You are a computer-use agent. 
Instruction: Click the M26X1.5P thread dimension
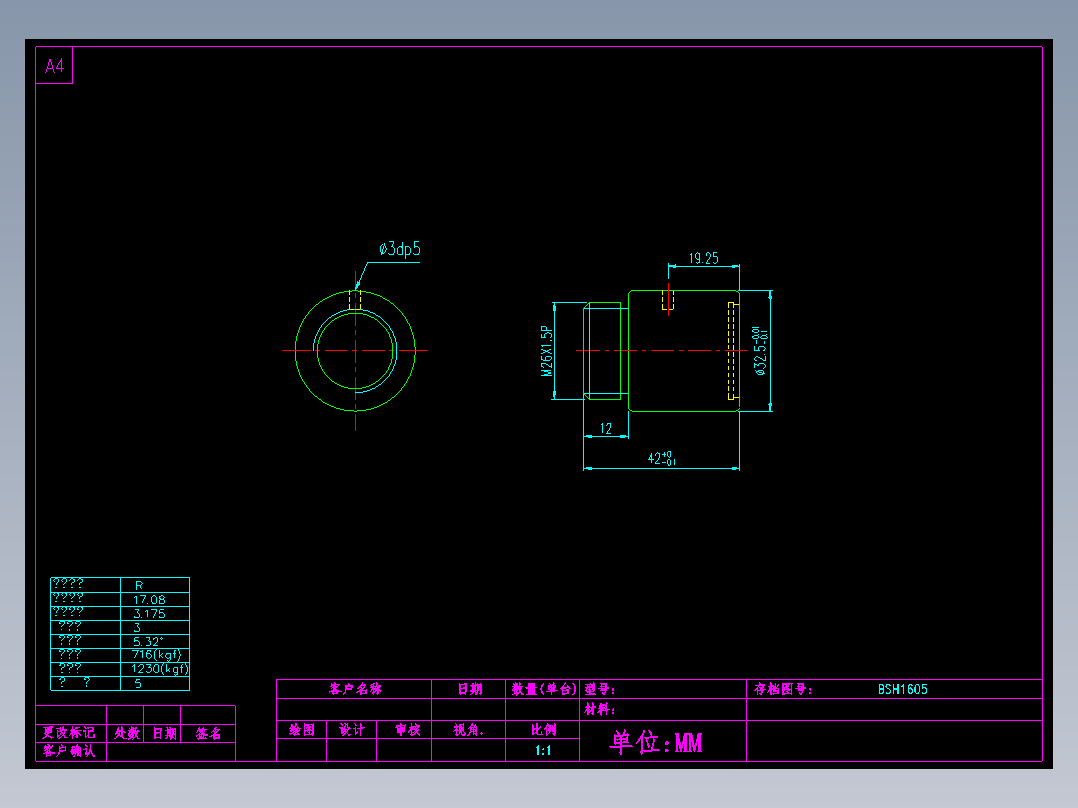pyautogui.click(x=547, y=351)
